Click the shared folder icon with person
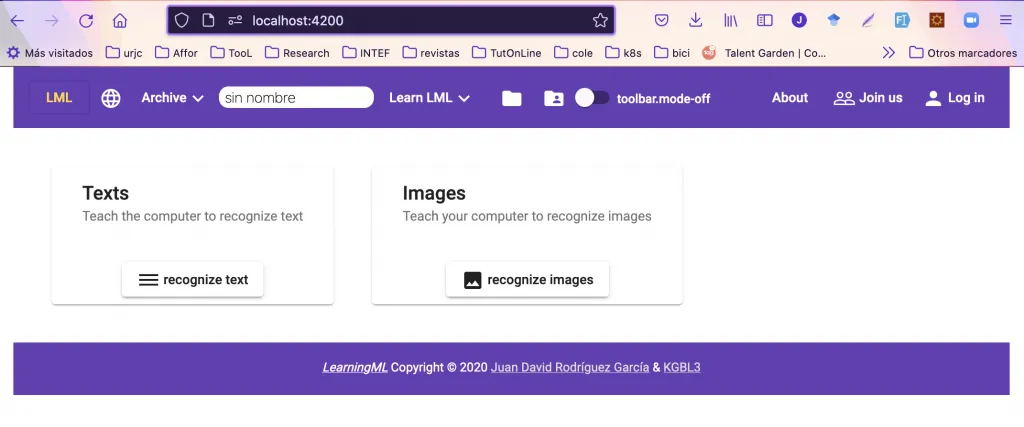Image resolution: width=1024 pixels, height=427 pixels. (553, 98)
